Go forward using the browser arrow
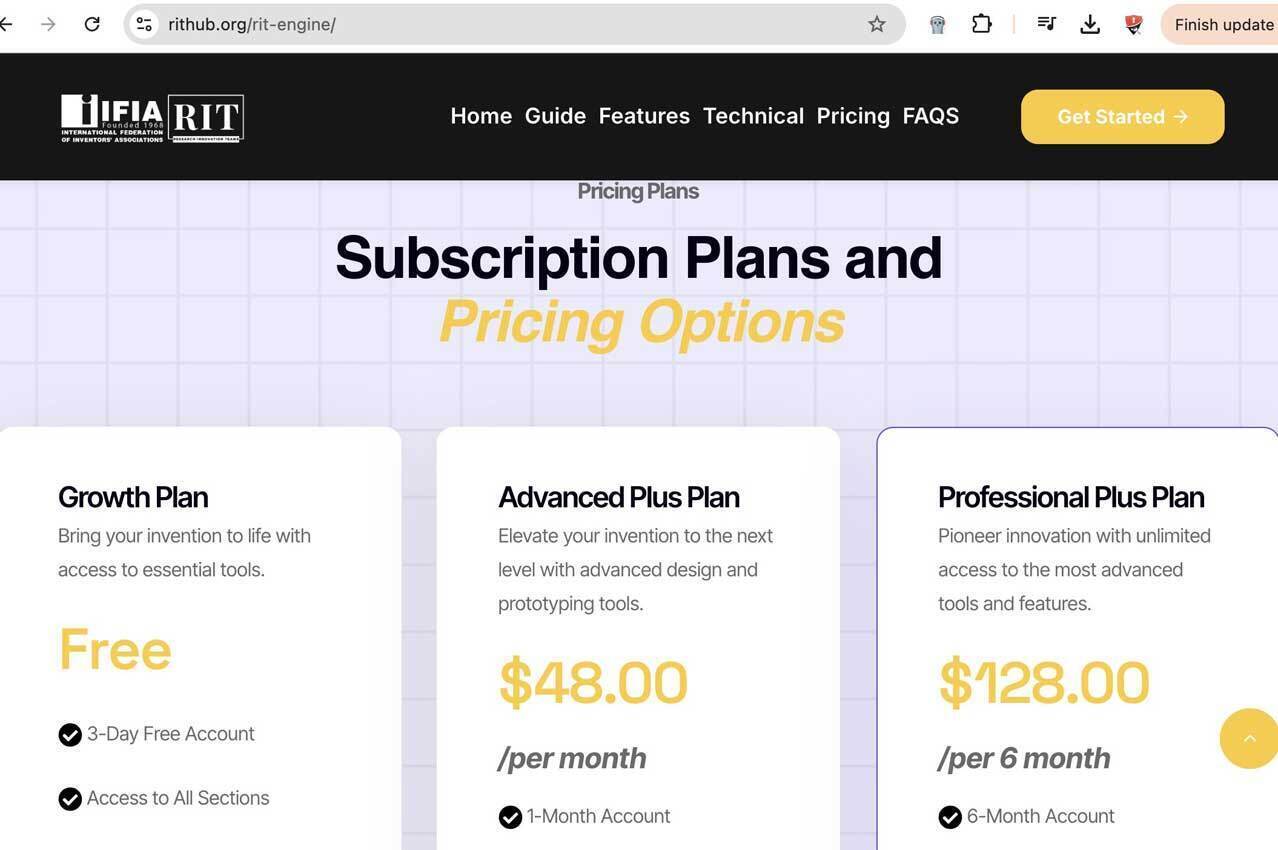Viewport: 1278px width, 850px height. pyautogui.click(x=48, y=24)
